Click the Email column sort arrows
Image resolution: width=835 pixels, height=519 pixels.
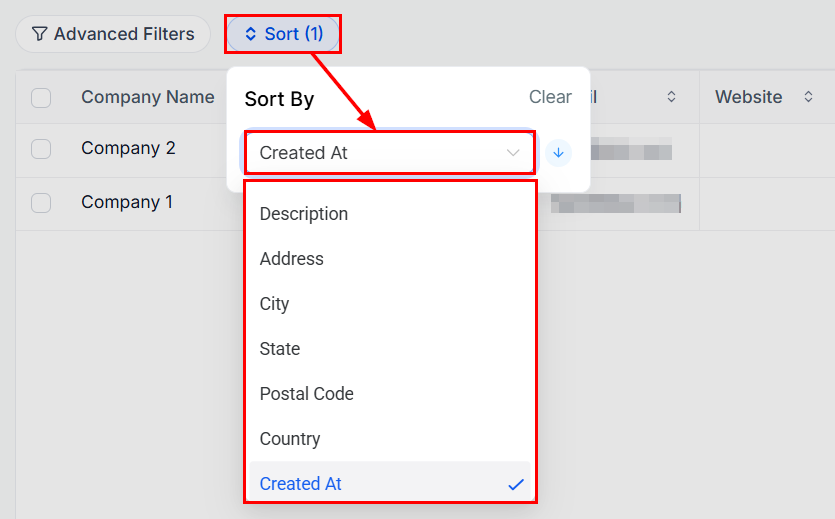tap(671, 97)
